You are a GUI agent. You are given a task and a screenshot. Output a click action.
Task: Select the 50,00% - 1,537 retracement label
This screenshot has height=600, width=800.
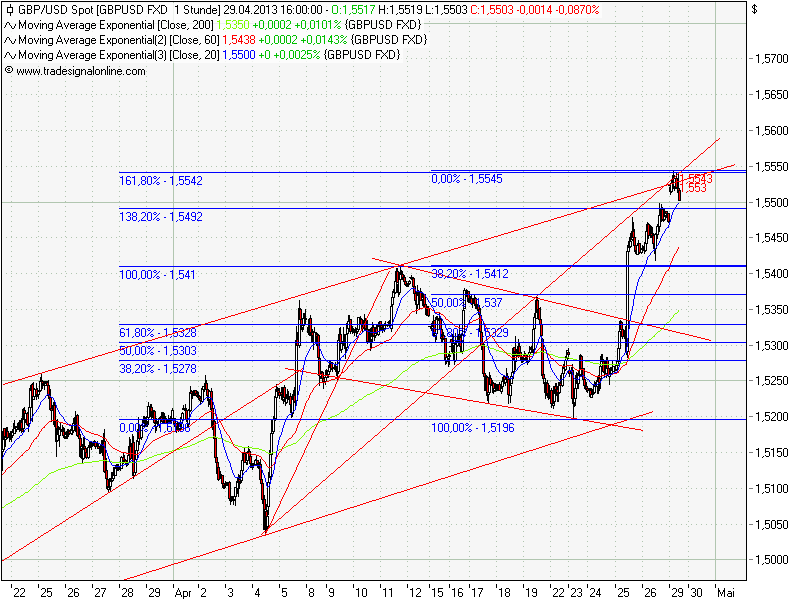(x=467, y=303)
